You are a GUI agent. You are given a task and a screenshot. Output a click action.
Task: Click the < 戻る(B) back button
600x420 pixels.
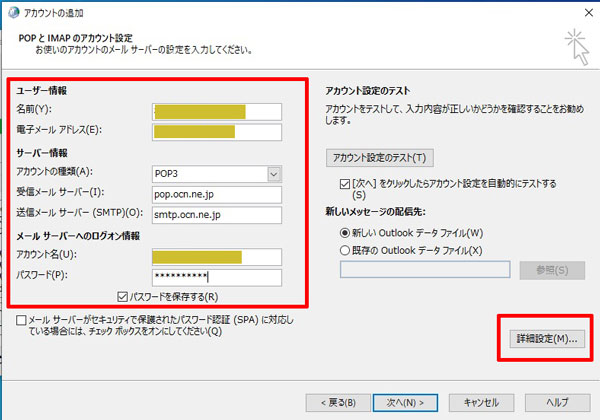click(x=338, y=403)
